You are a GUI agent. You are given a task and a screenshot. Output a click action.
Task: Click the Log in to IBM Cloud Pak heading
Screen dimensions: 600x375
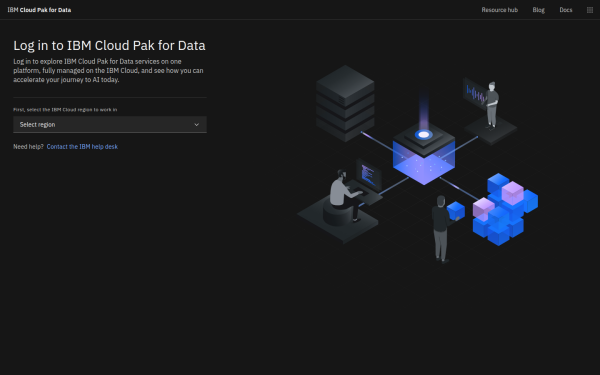click(109, 46)
